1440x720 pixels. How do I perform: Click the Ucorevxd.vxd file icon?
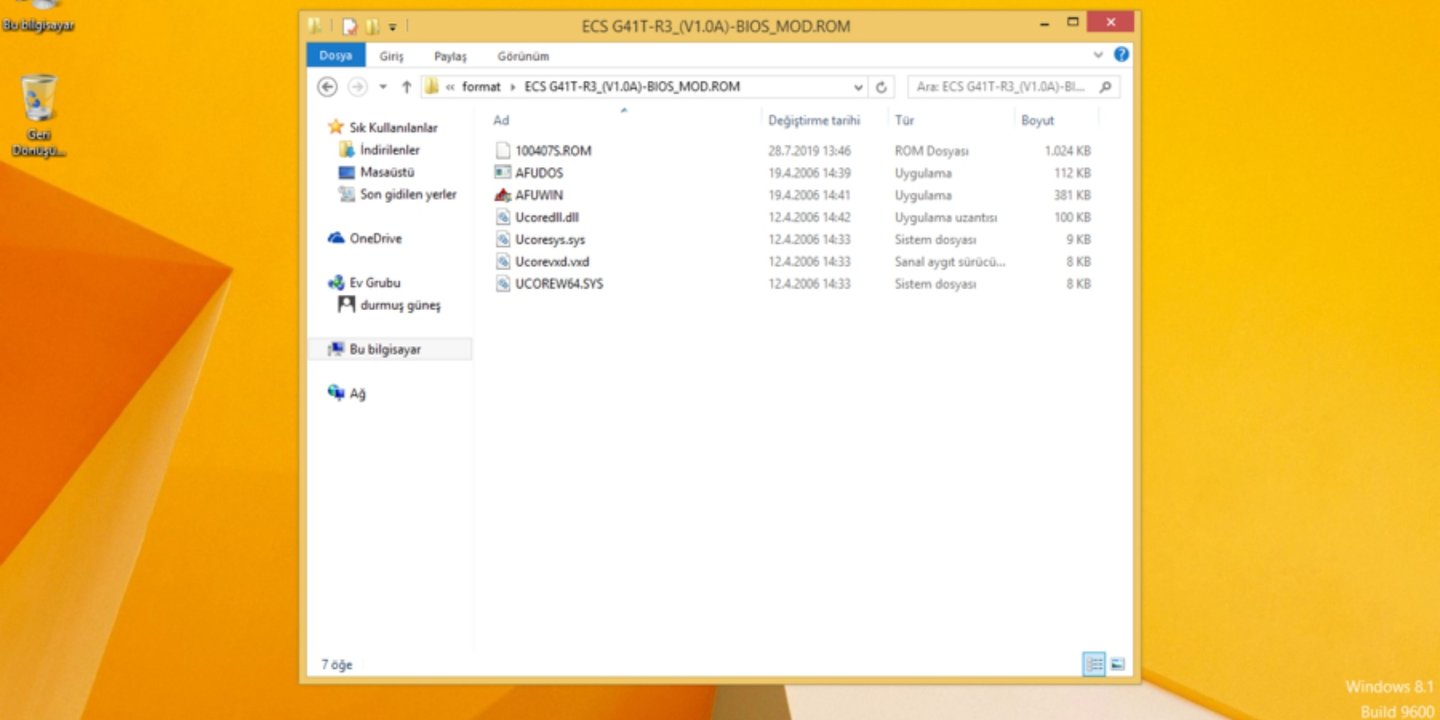click(502, 261)
